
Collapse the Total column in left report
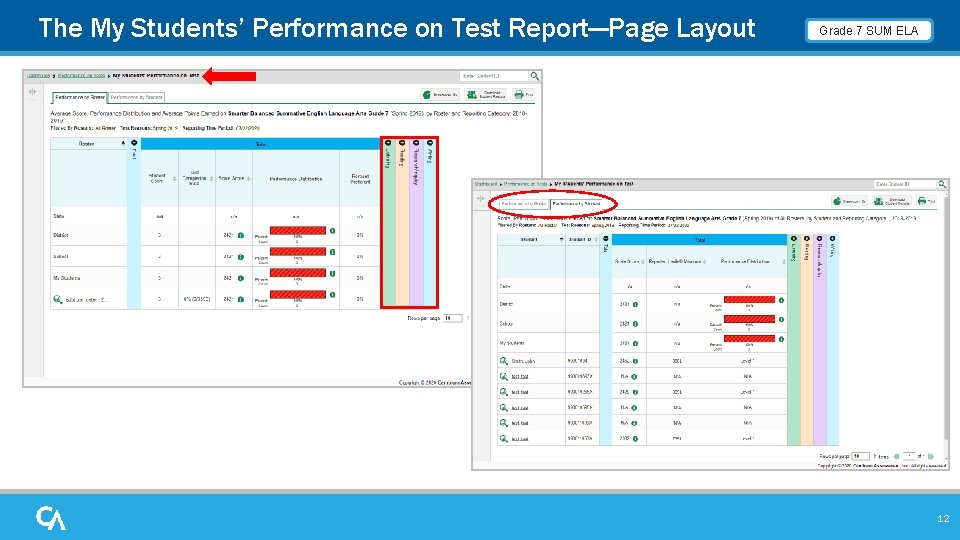(x=134, y=143)
